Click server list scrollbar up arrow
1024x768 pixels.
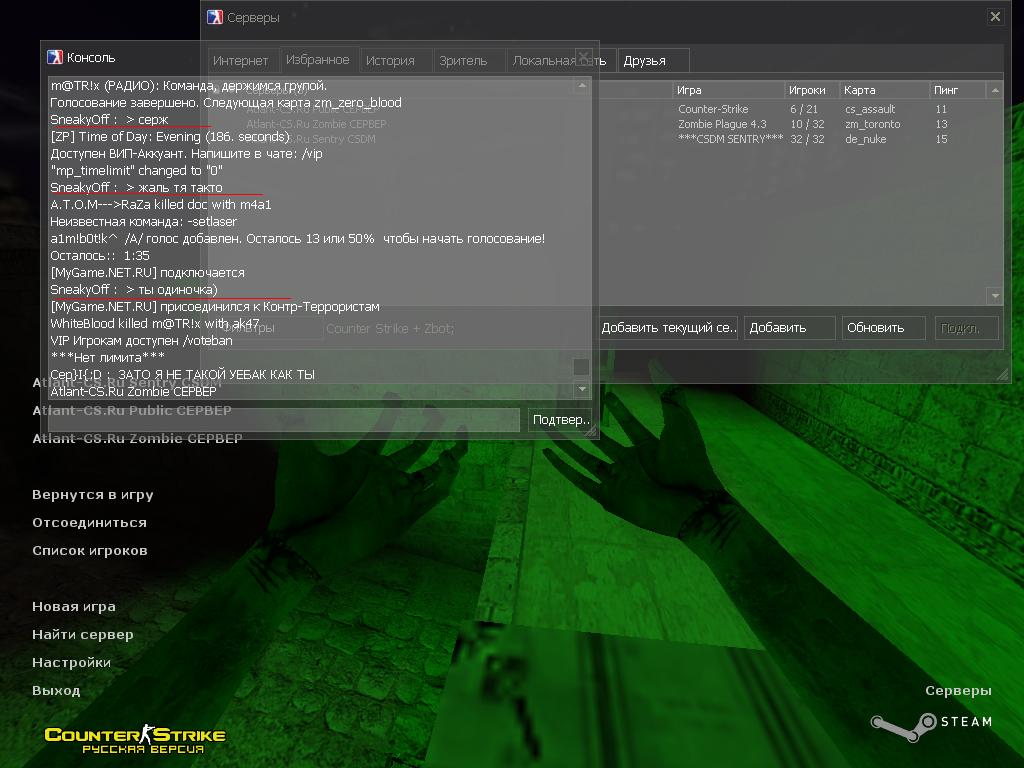coord(995,90)
